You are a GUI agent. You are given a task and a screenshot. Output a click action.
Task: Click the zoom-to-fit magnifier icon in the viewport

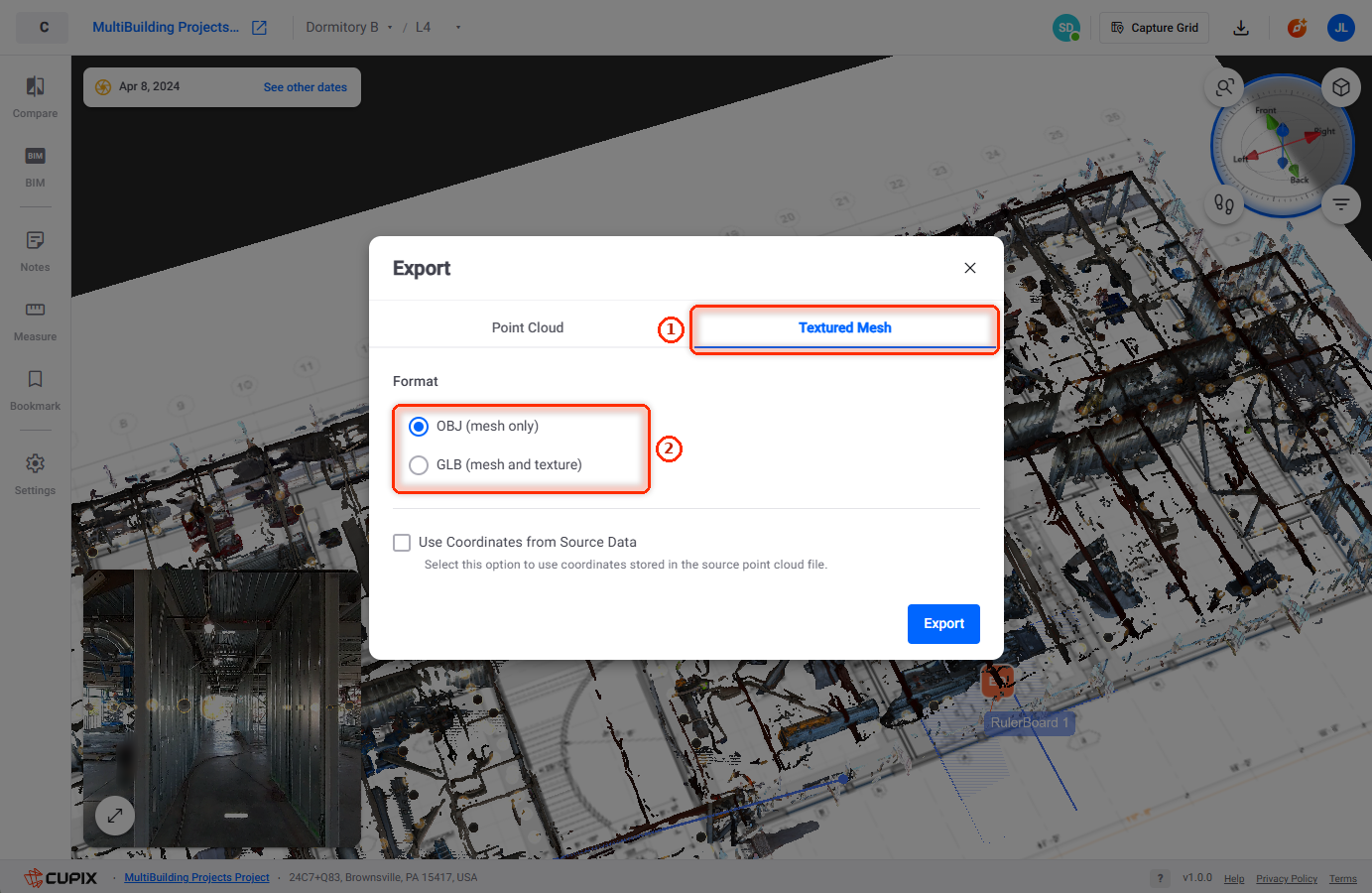pyautogui.click(x=1225, y=87)
